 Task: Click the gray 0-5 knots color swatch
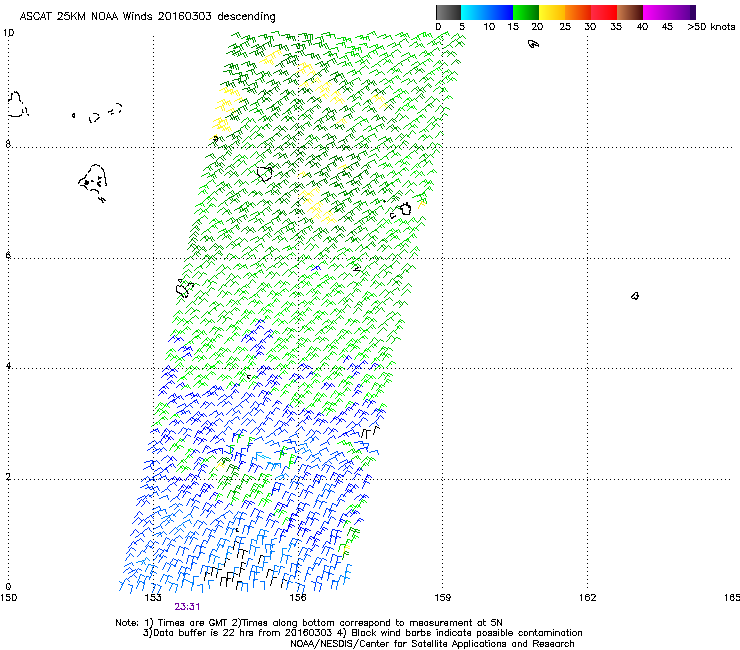point(448,12)
